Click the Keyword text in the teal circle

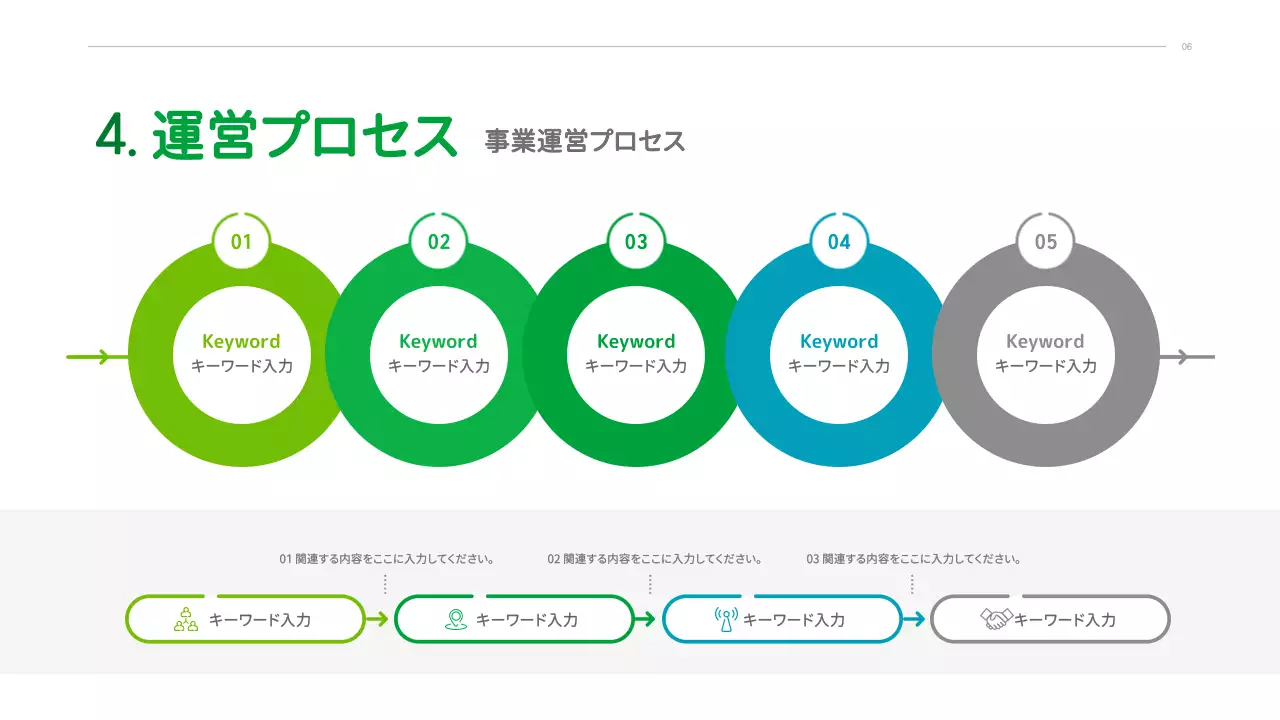[839, 342]
